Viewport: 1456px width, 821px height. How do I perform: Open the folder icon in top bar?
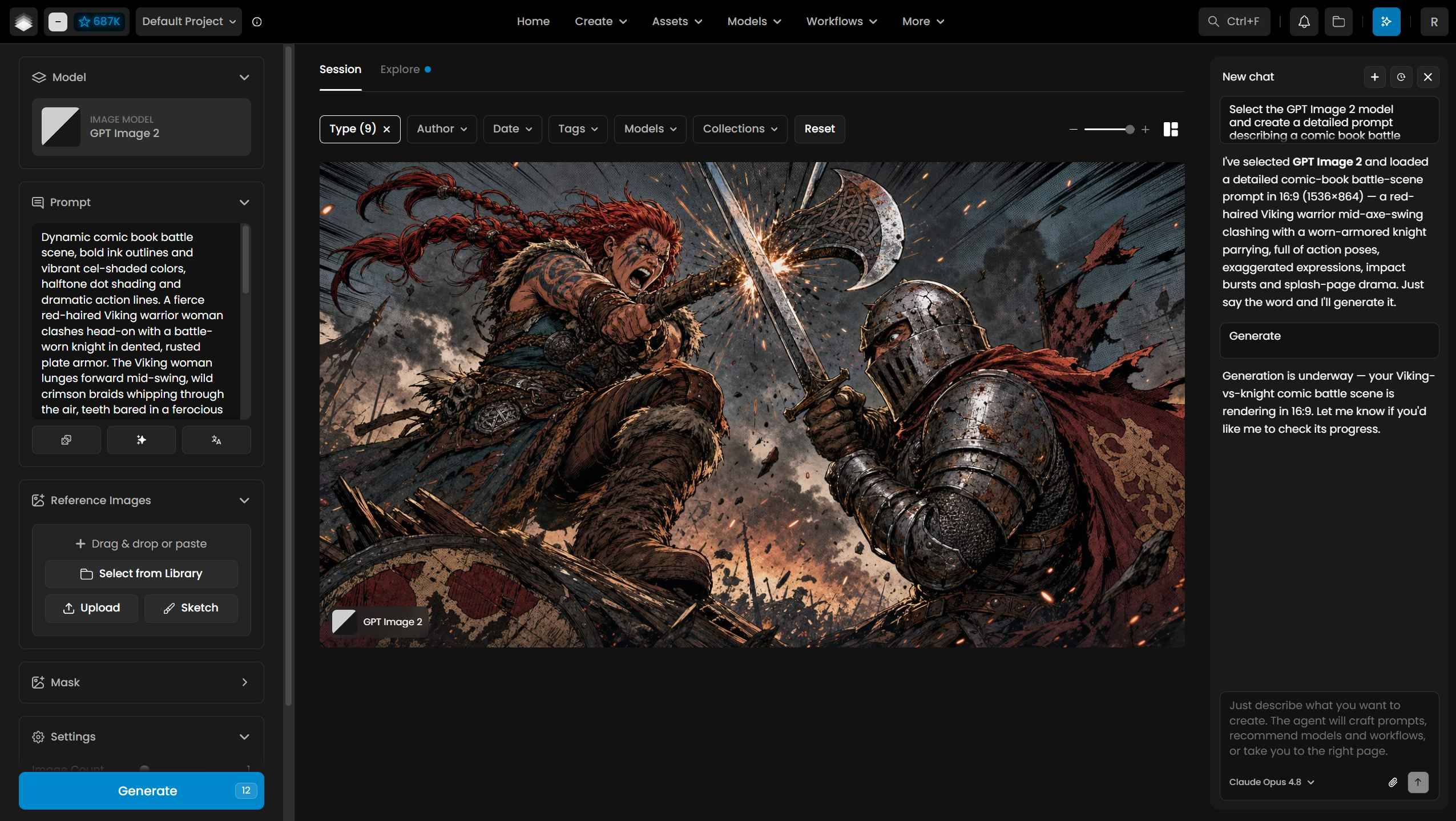click(1338, 22)
